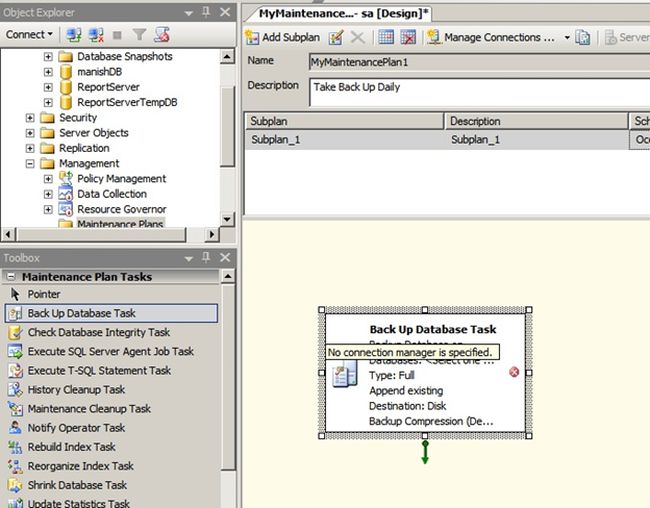
Task: Select the Policy Management icon
Action: pyautogui.click(x=65, y=178)
